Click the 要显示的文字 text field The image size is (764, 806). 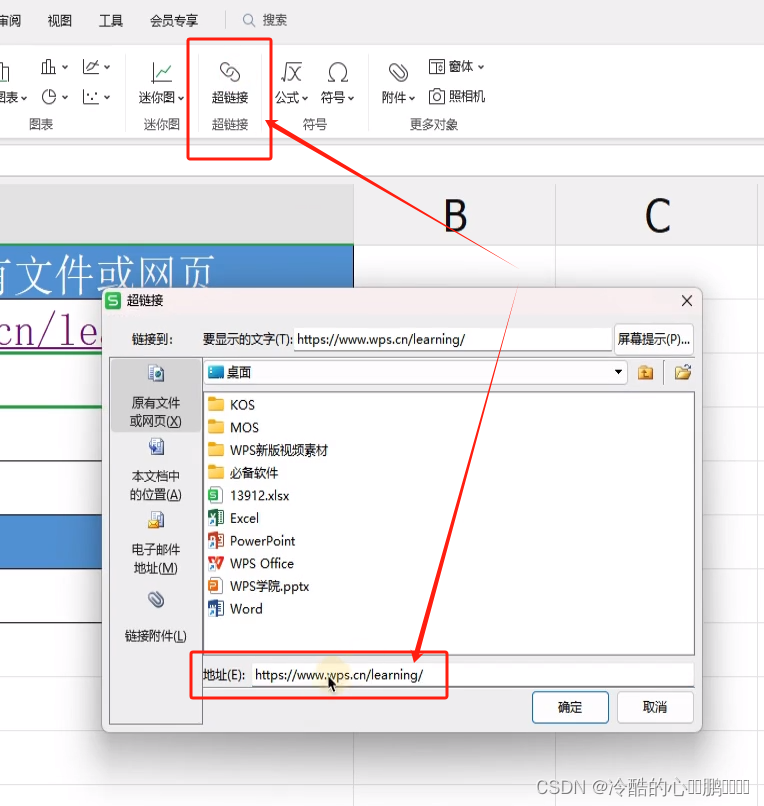453,339
